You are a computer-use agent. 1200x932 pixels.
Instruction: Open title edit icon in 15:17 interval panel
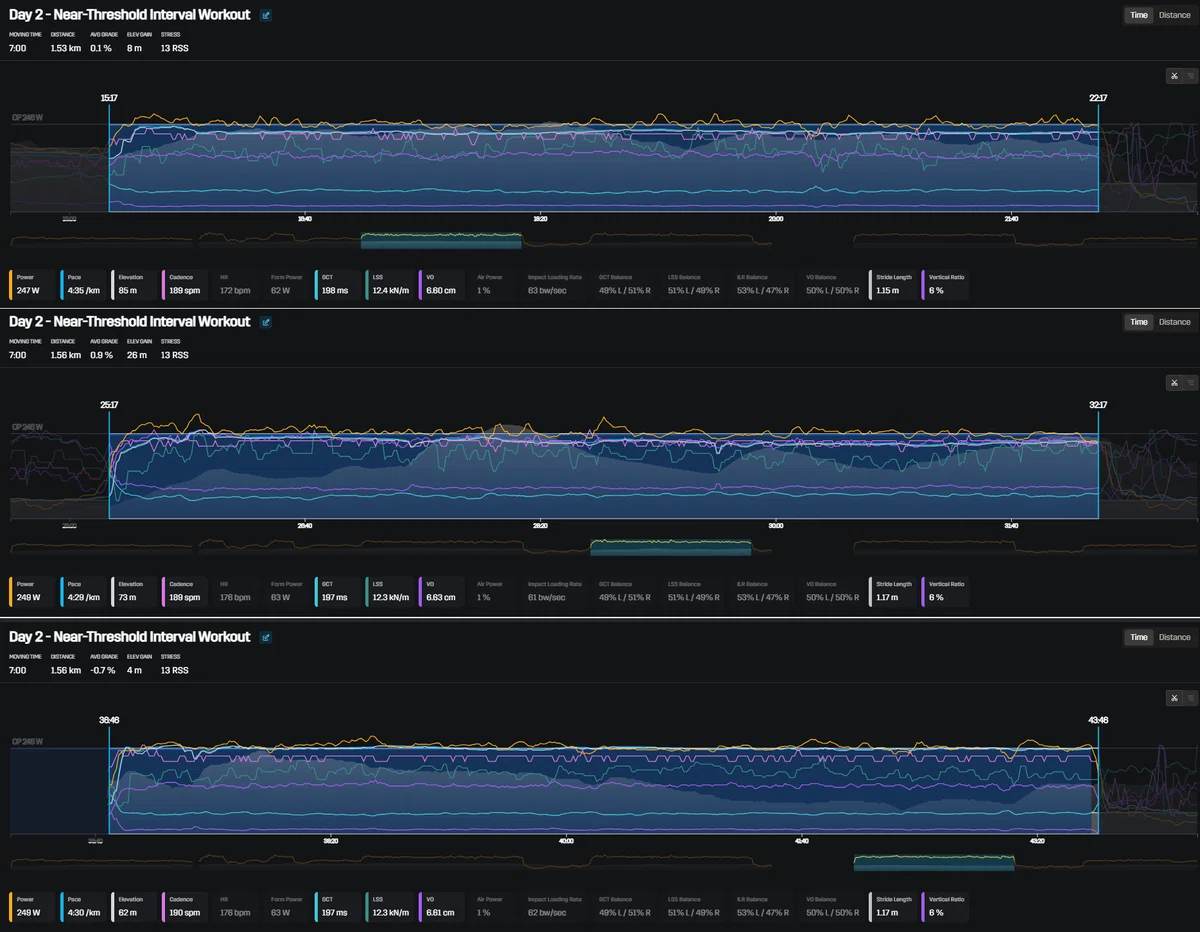(x=265, y=15)
